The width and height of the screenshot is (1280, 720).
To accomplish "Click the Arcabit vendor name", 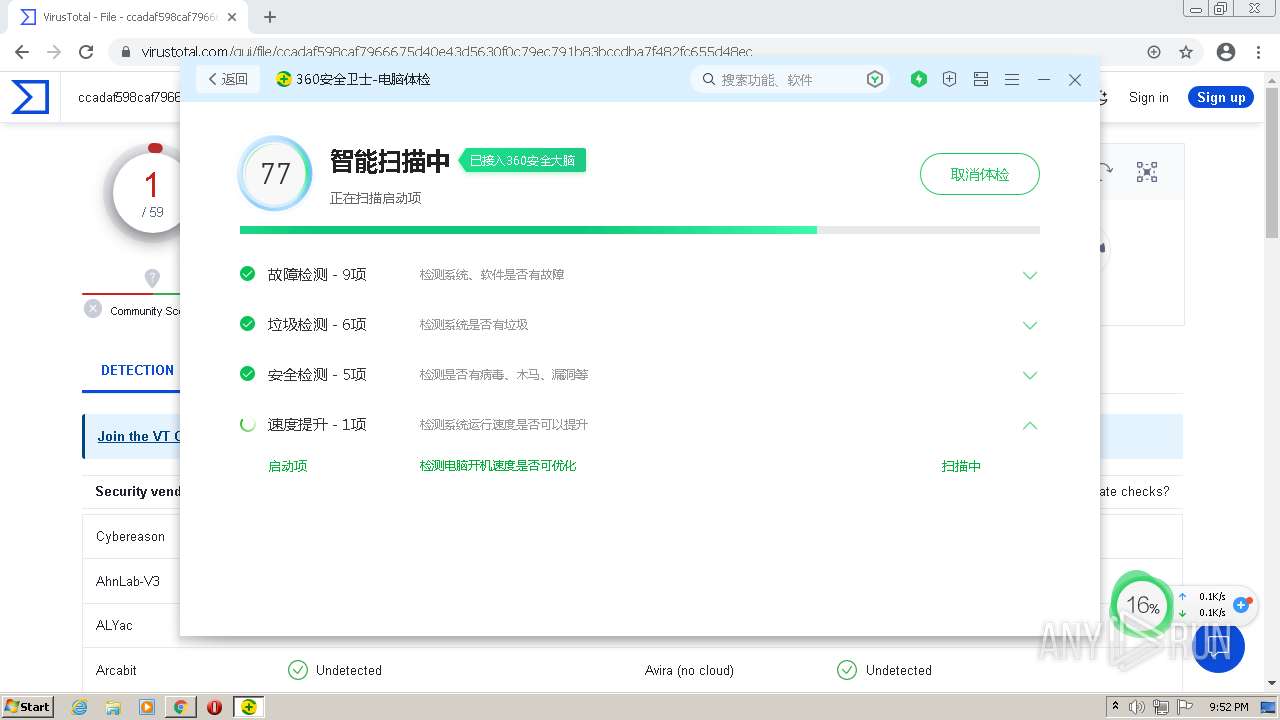I will click(x=116, y=670).
